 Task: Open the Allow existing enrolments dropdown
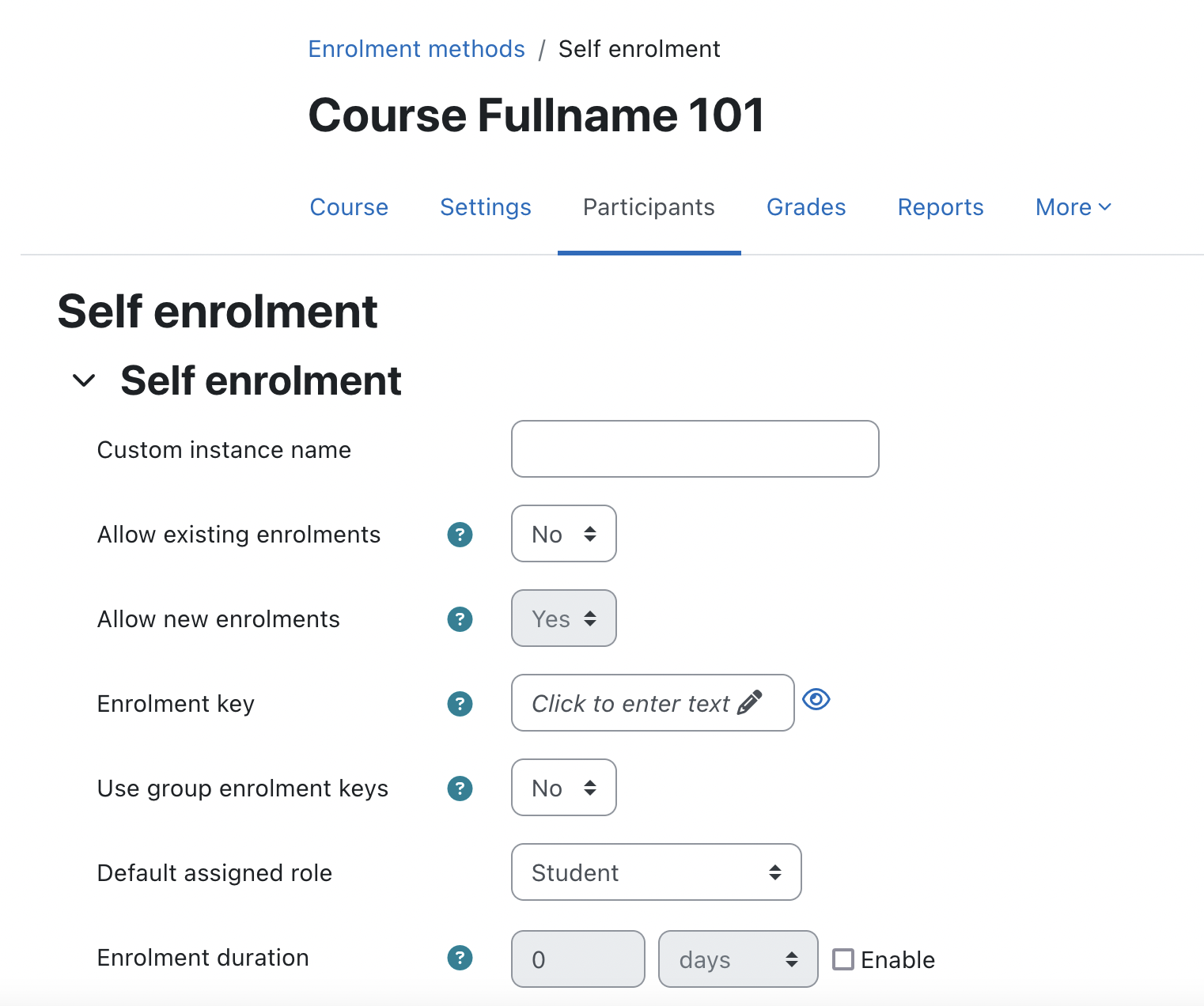tap(564, 534)
